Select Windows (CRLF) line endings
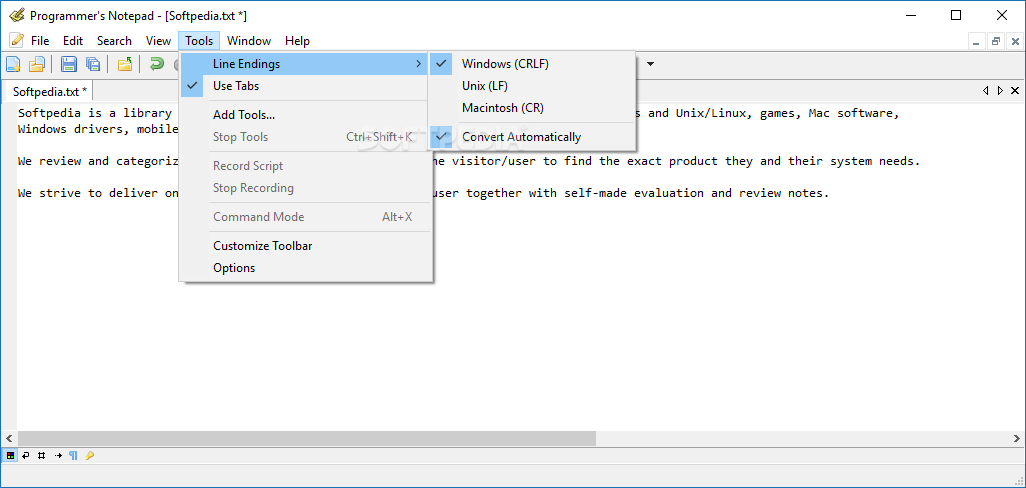The width and height of the screenshot is (1026, 488). coord(533,64)
